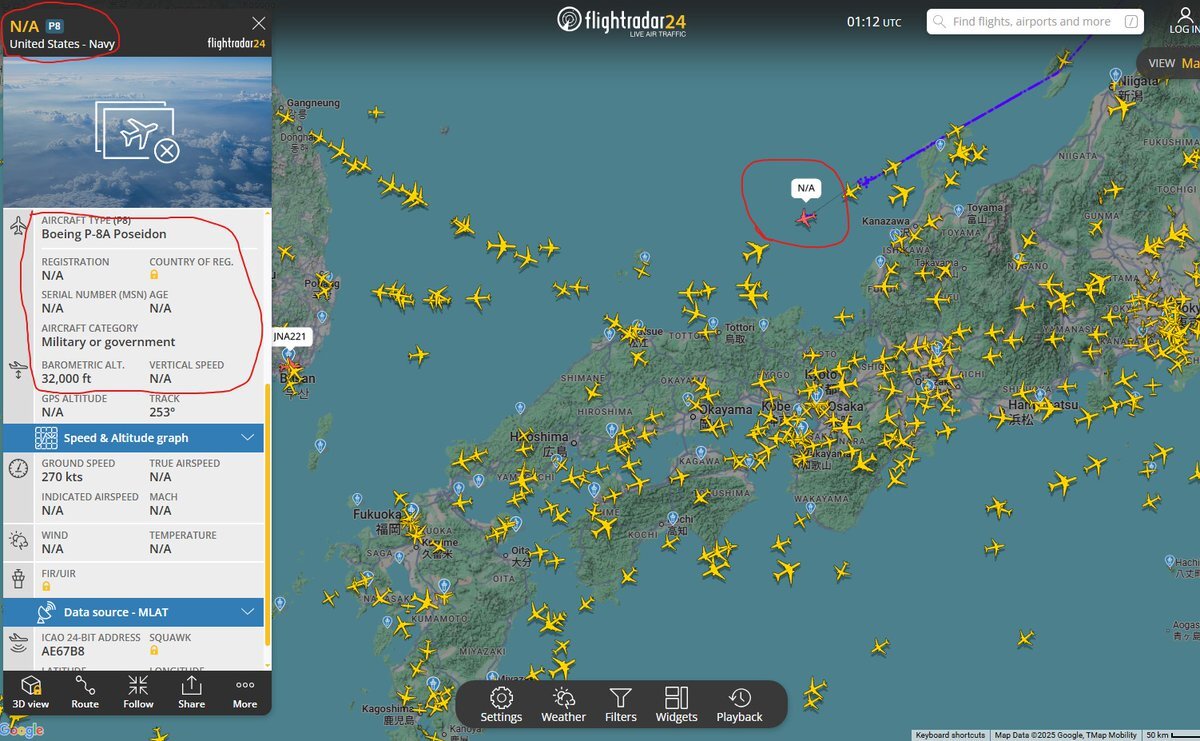Start Playback of historical traffic
1200x741 pixels.
tap(739, 704)
